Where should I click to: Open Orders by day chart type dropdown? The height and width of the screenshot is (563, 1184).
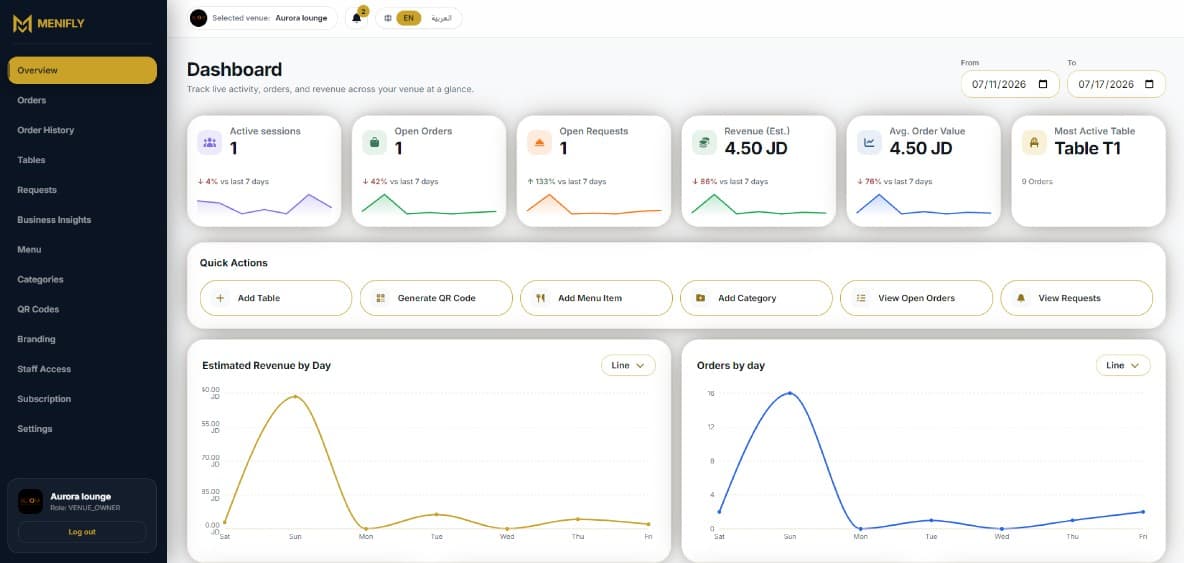point(1123,365)
